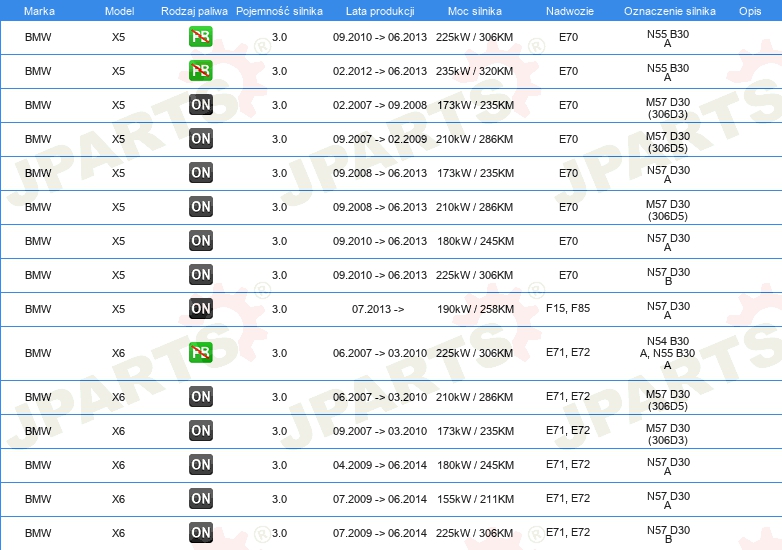Click the PB petrol icon for X5 235kW / 320KM
This screenshot has width=782, height=550.
click(x=200, y=70)
